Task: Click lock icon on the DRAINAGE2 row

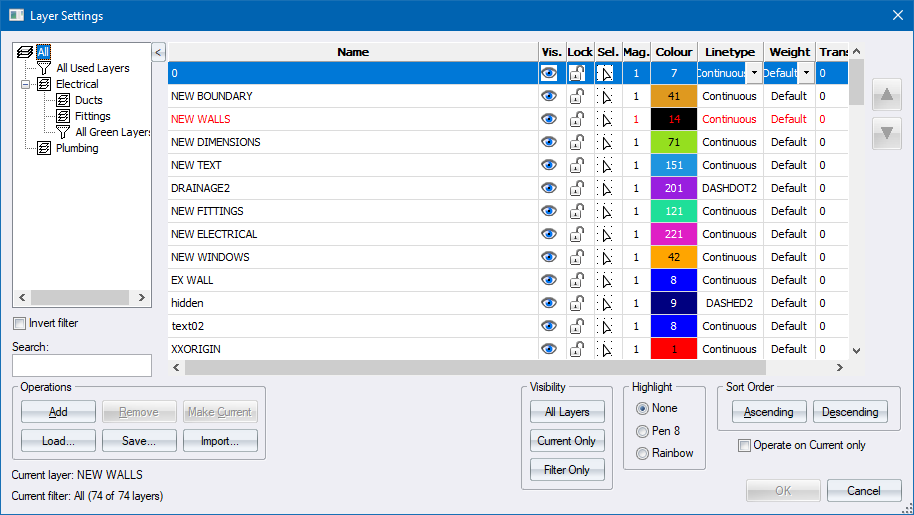Action: [577, 189]
